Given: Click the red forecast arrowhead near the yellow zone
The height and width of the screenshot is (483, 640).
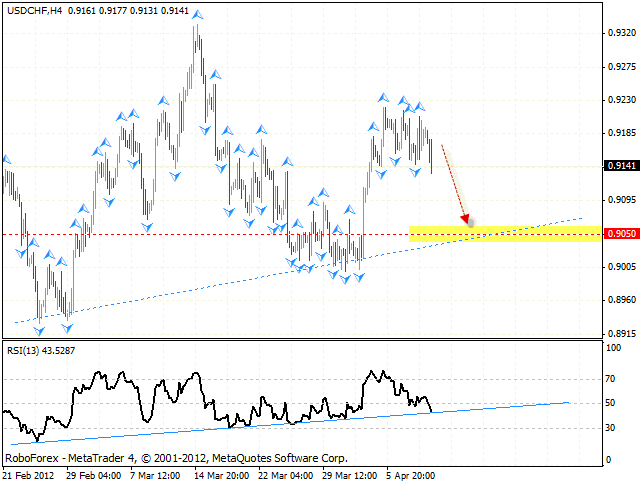Looking at the screenshot, I should point(465,219).
